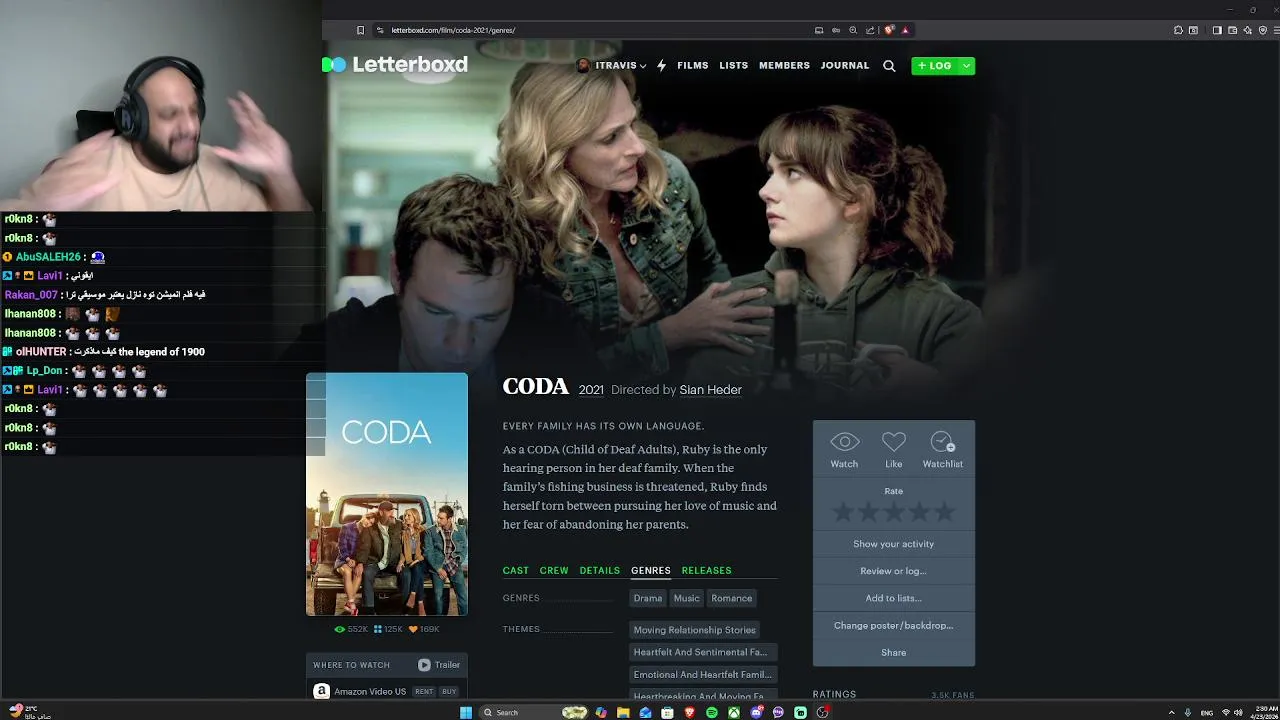Click the Brave Rewards triangle icon

pos(905,30)
